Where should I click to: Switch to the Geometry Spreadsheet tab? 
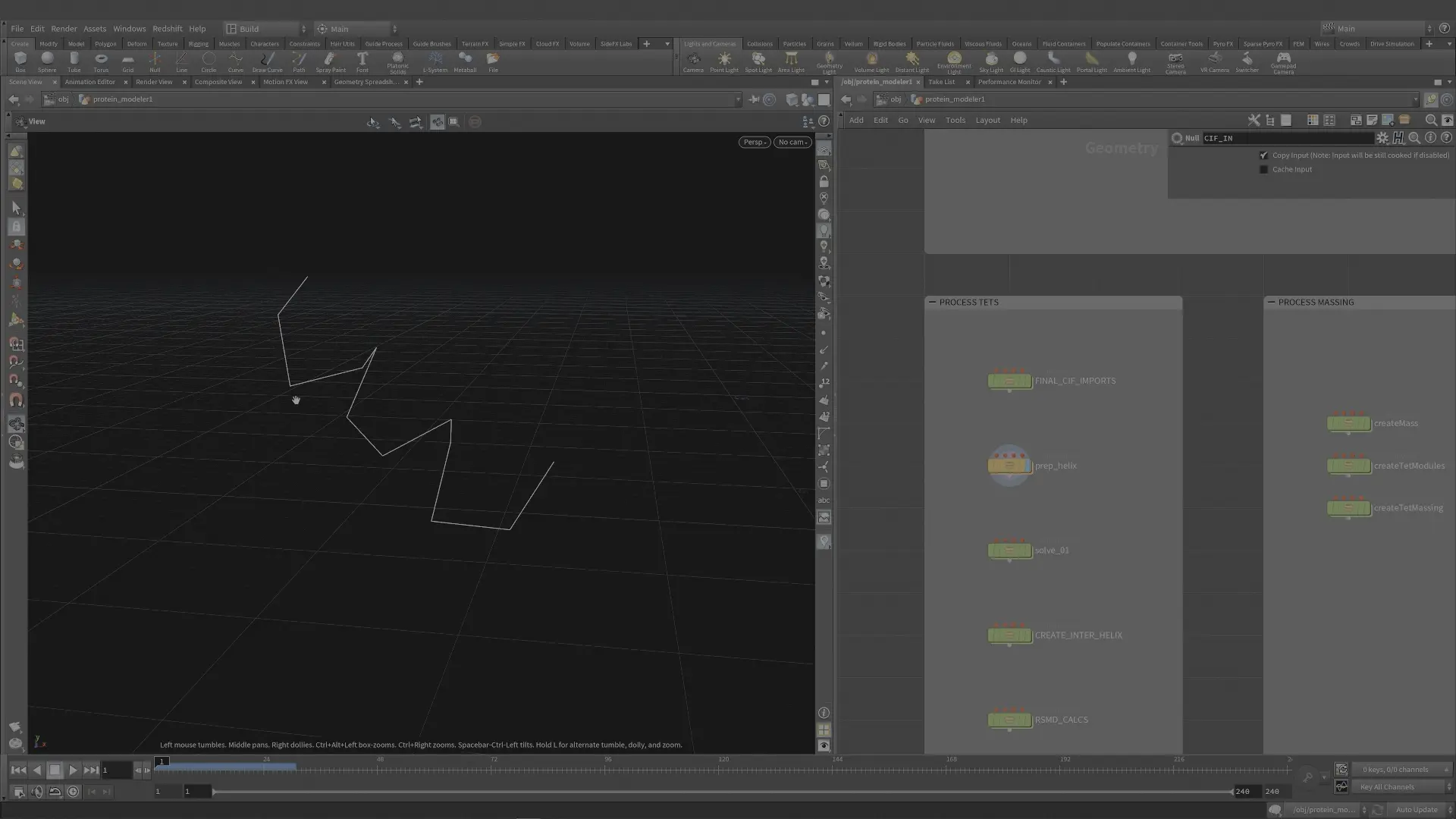(x=366, y=82)
